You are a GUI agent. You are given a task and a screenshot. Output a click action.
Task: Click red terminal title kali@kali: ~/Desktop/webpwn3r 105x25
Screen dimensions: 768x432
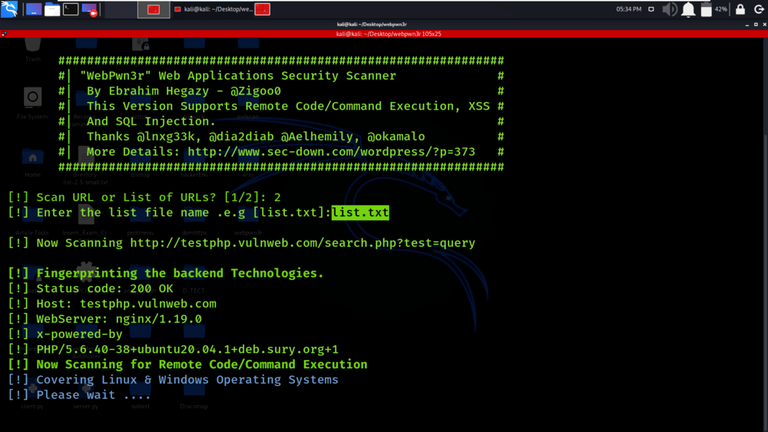coord(388,34)
